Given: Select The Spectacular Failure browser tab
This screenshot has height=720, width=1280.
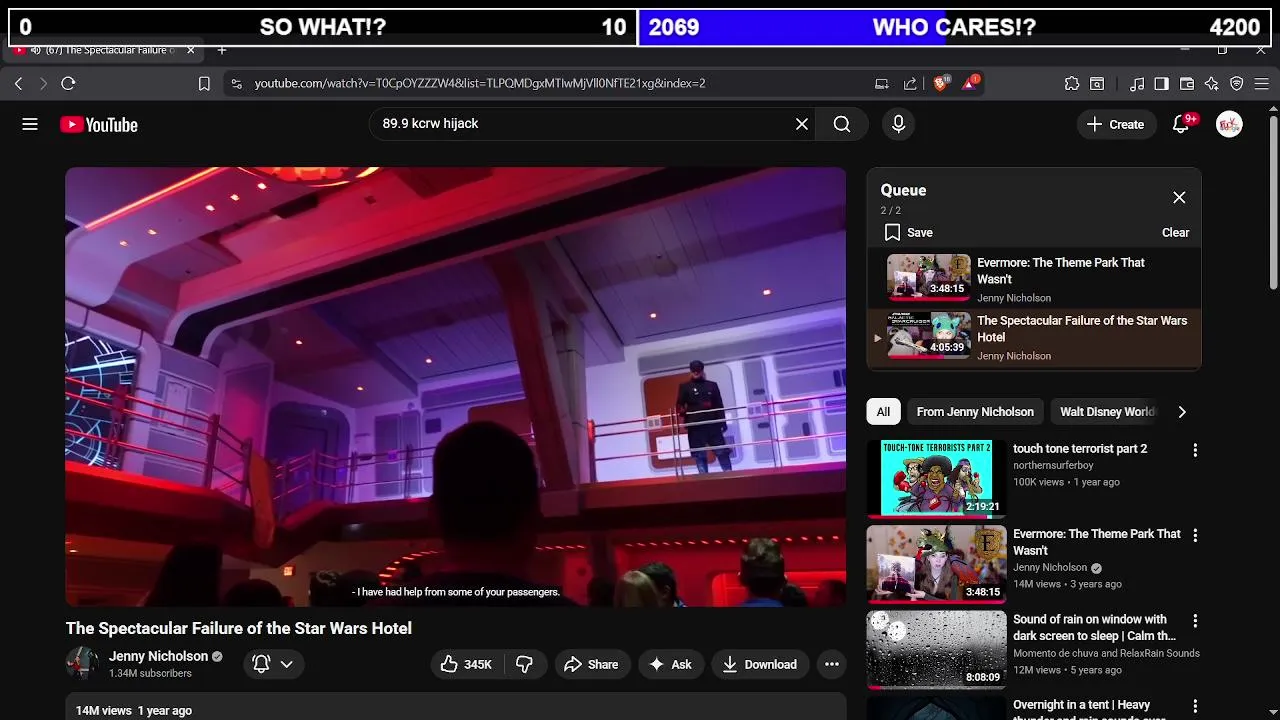Looking at the screenshot, I should [105, 50].
